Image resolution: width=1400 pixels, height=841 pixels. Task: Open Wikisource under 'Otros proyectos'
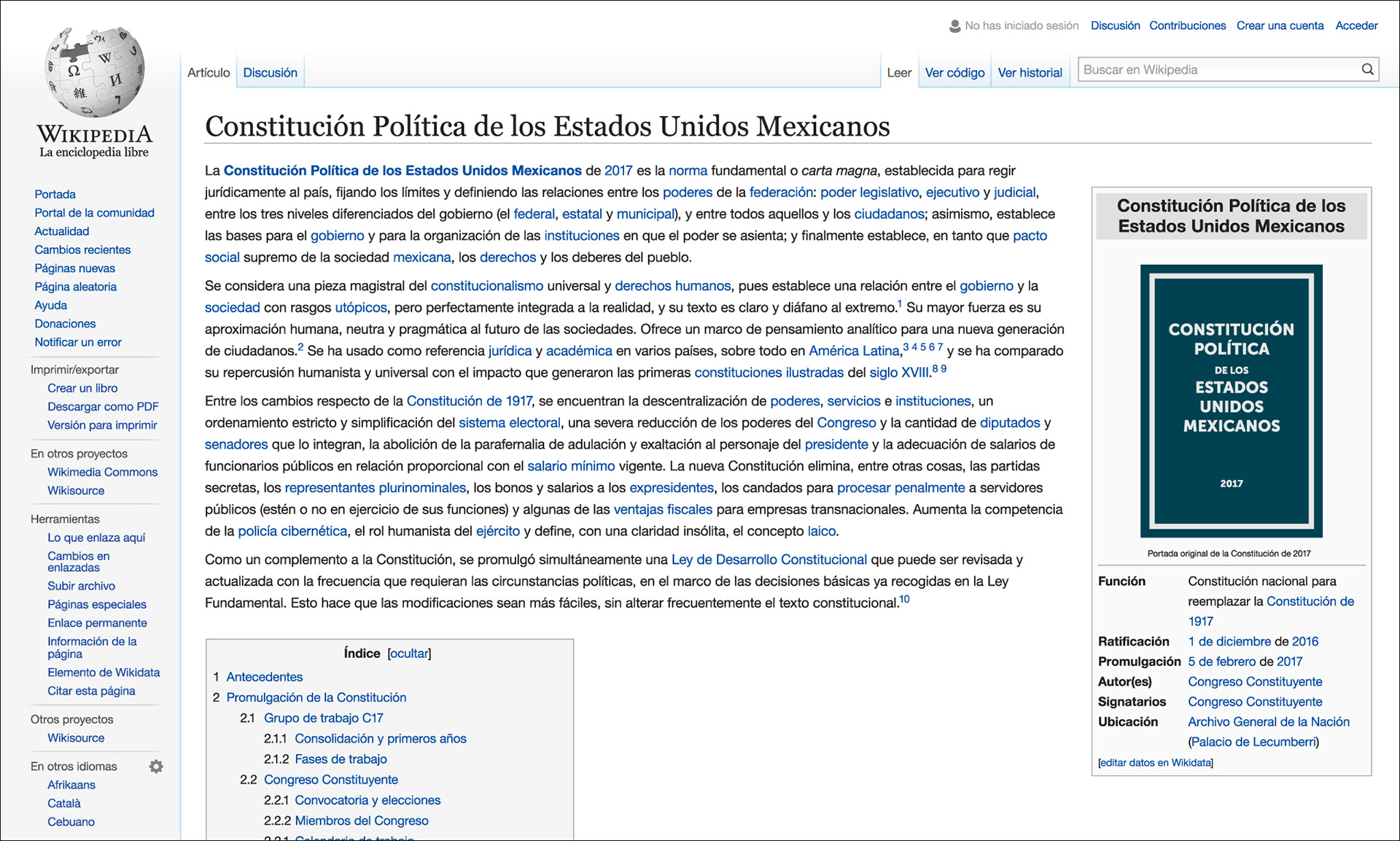[x=76, y=737]
